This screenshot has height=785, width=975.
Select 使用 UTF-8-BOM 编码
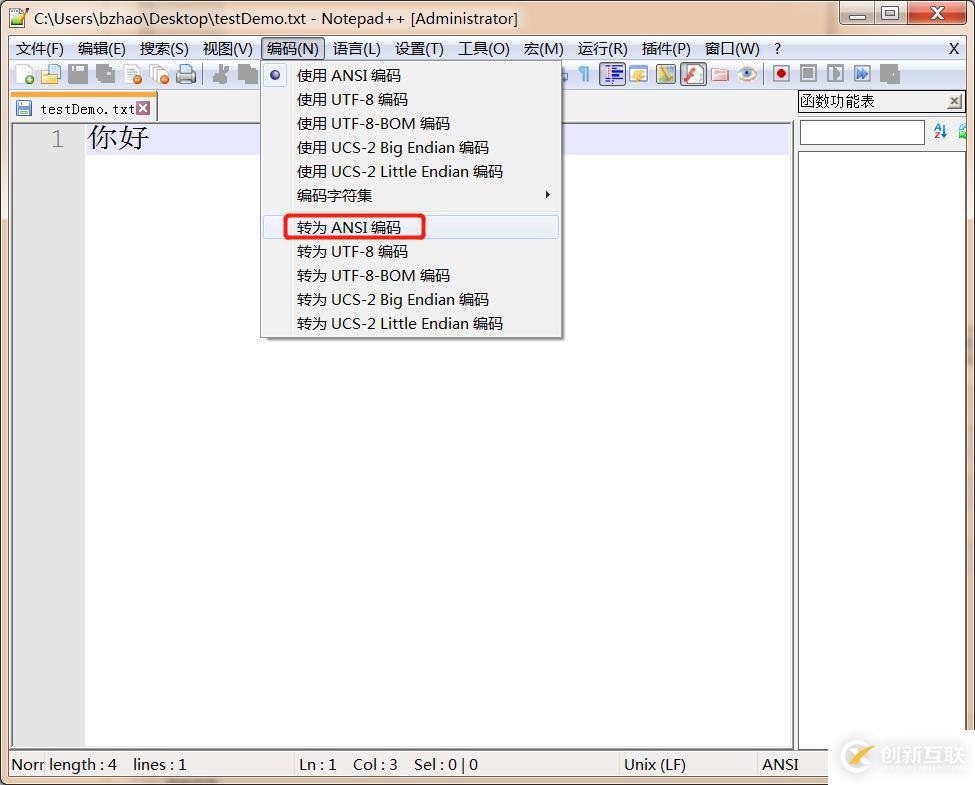click(411, 123)
